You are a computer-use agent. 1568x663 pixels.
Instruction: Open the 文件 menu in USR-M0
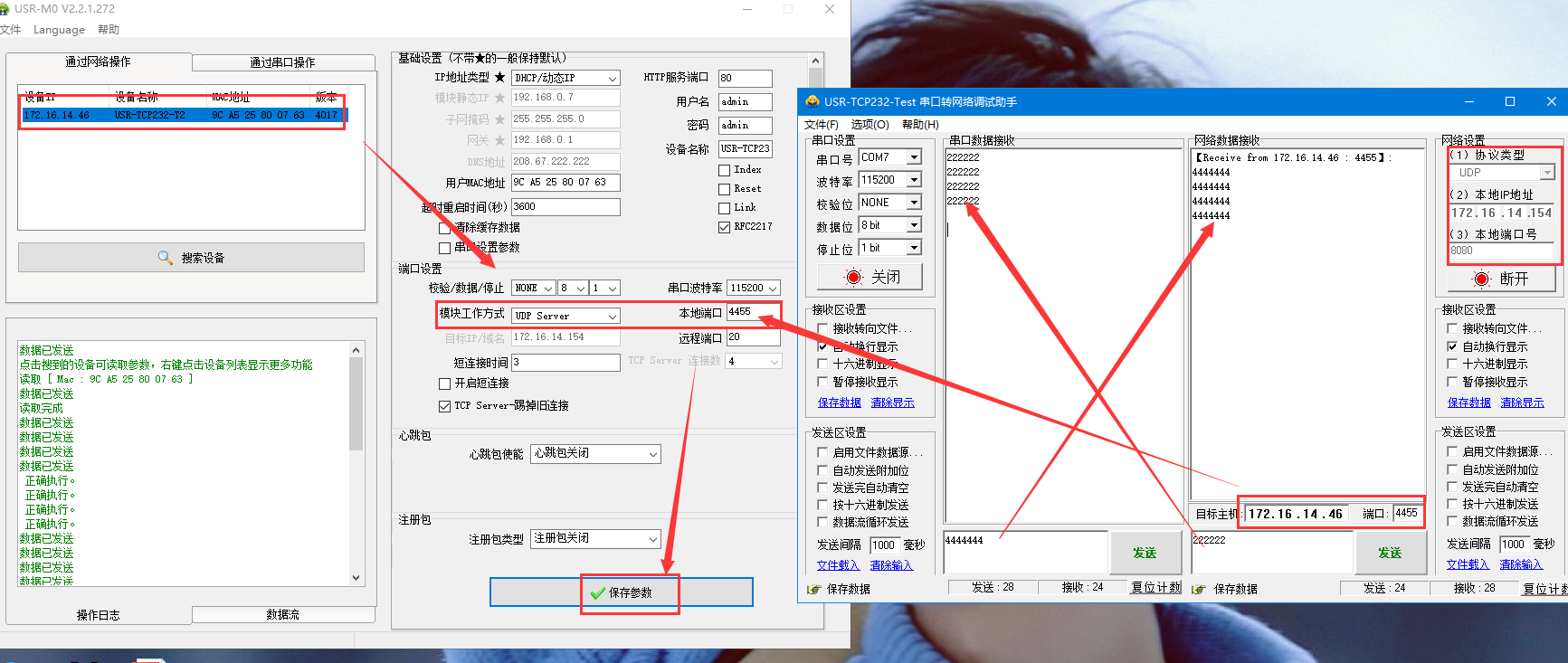(x=11, y=30)
